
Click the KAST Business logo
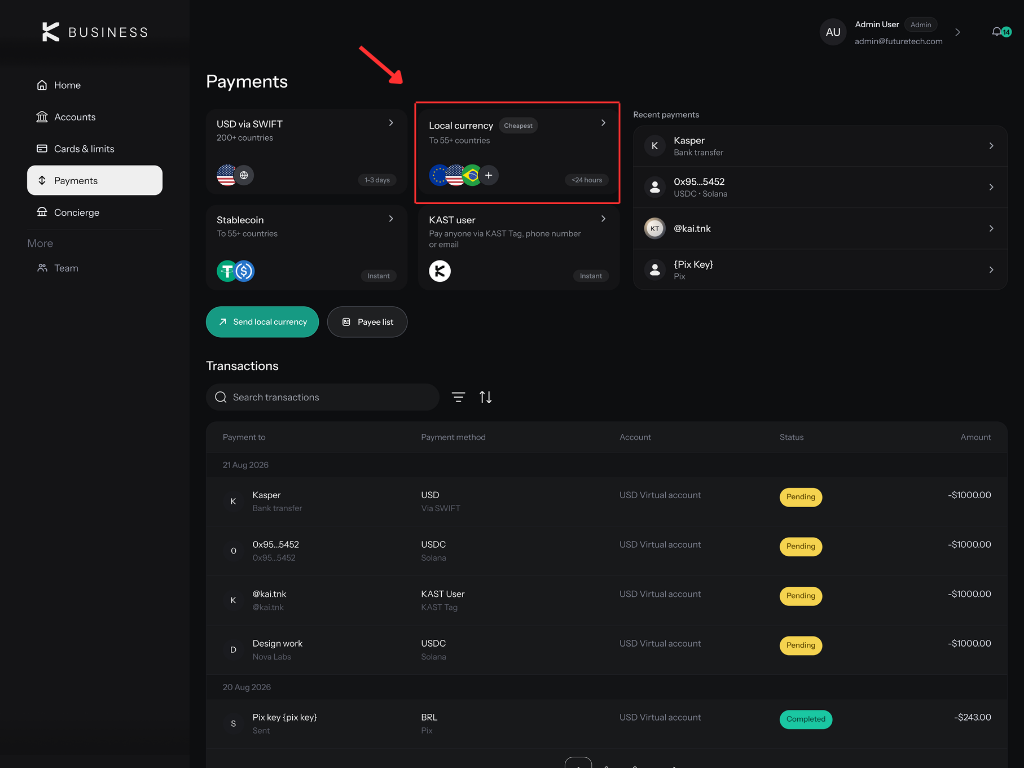(95, 32)
